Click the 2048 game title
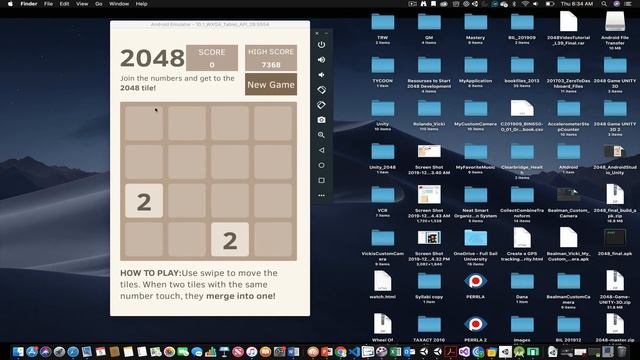Image resolution: width=640 pixels, height=360 pixels. [152, 58]
